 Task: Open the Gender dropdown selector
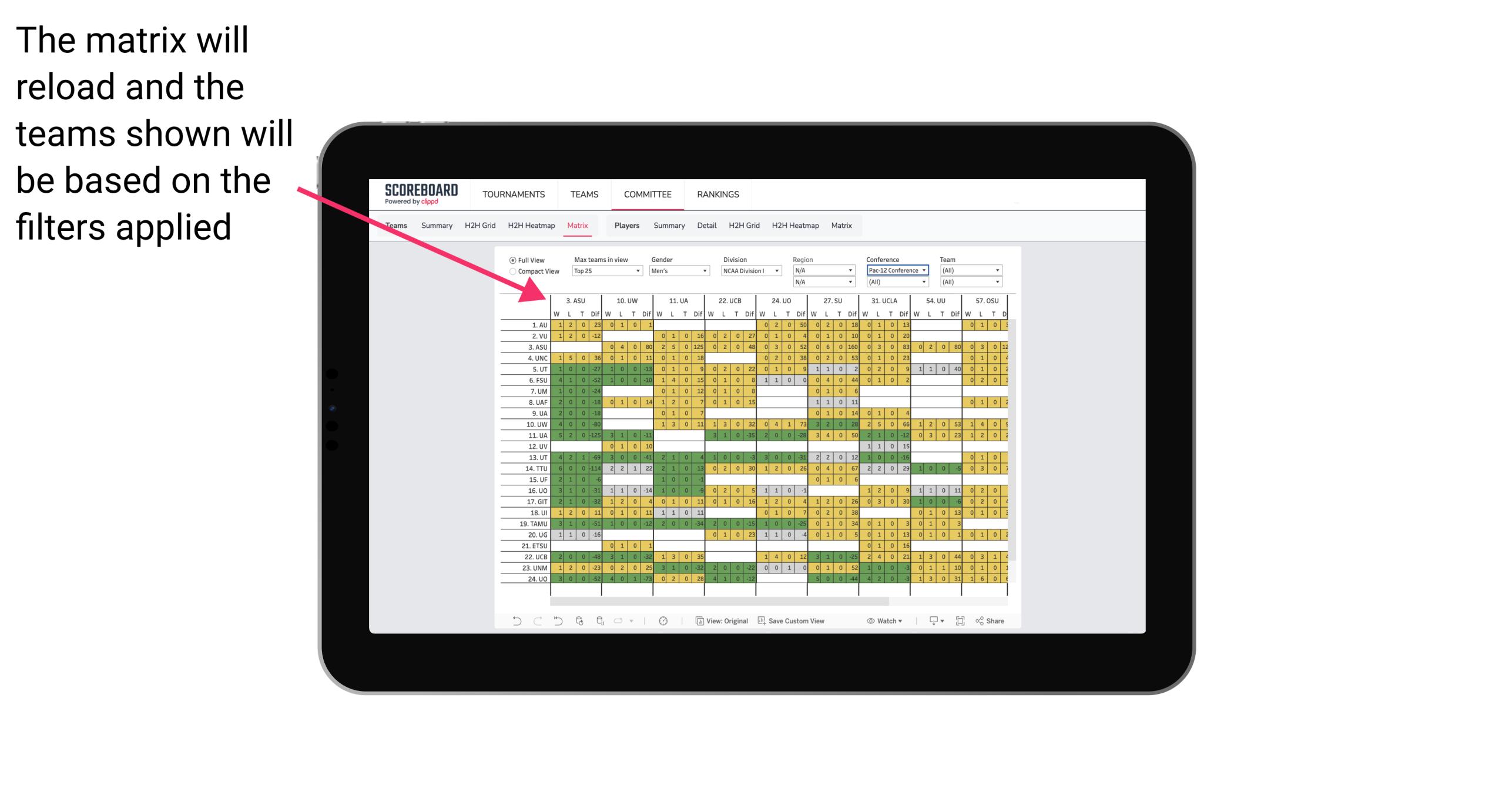[x=678, y=272]
